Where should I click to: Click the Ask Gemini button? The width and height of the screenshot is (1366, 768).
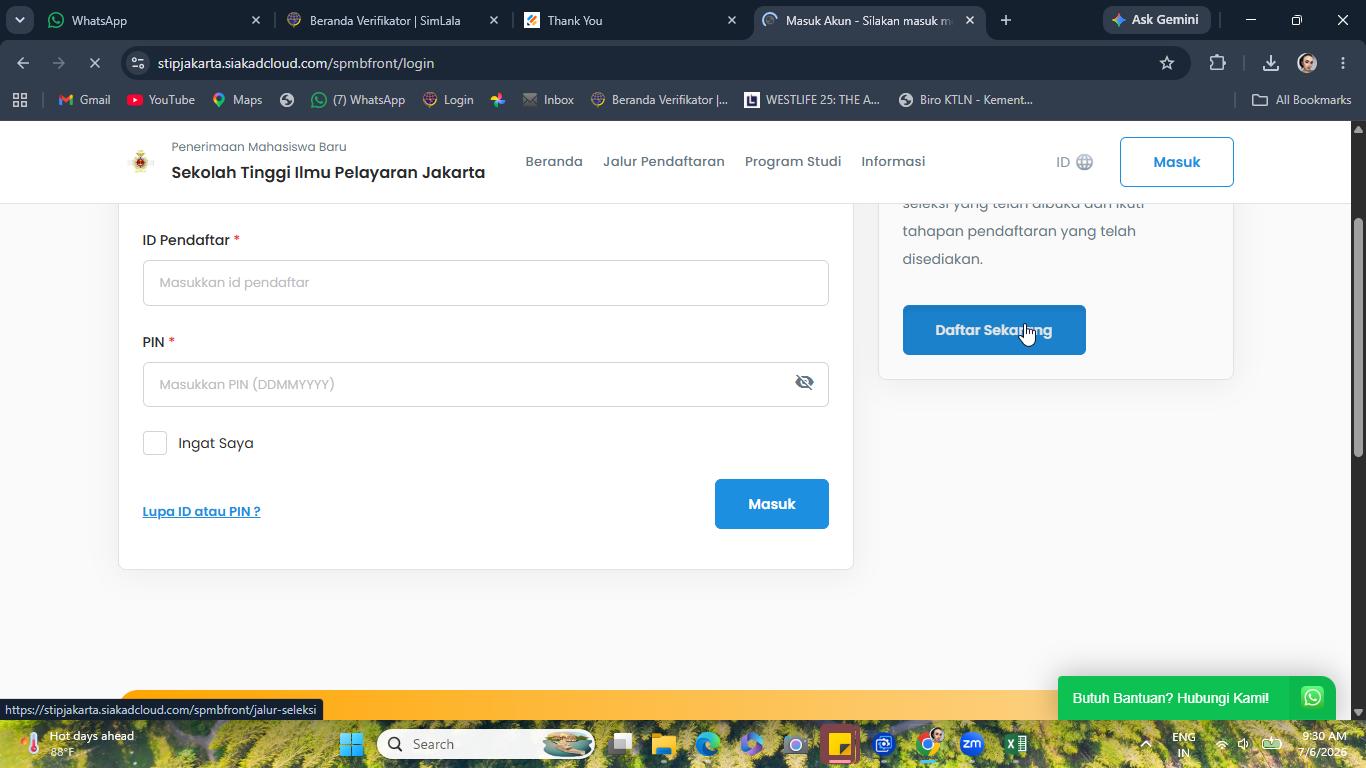(1156, 20)
